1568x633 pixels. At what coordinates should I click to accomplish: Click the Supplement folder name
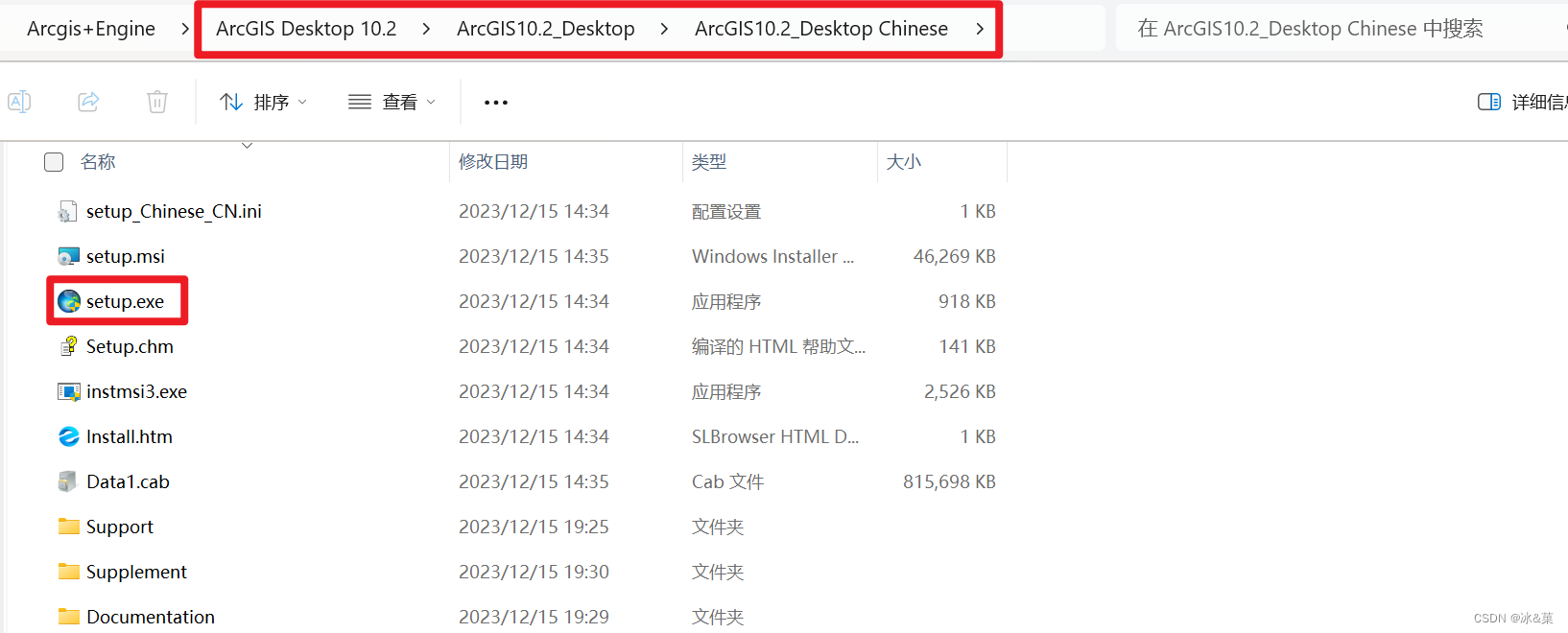coord(136,572)
